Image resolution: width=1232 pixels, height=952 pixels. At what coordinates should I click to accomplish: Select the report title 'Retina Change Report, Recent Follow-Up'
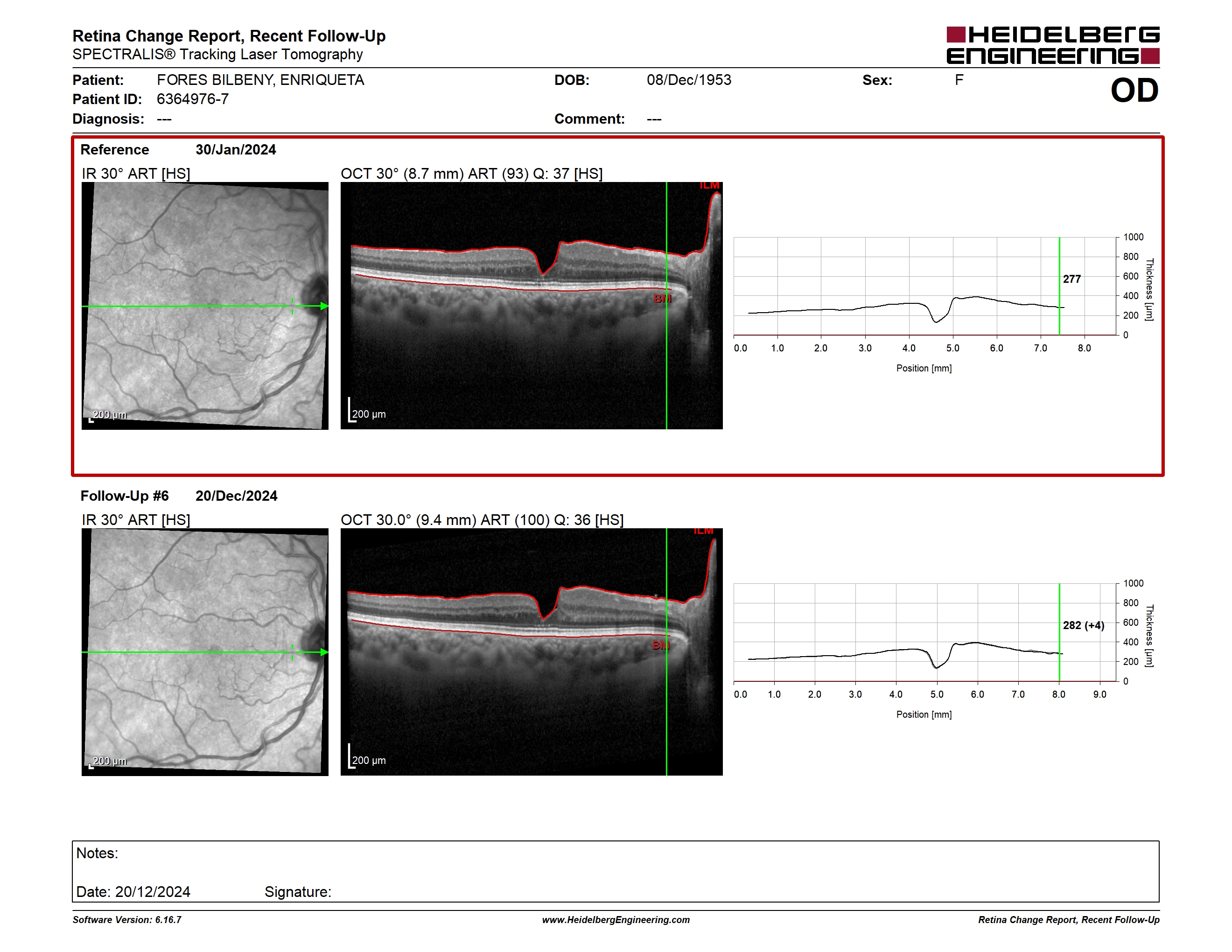(x=229, y=36)
